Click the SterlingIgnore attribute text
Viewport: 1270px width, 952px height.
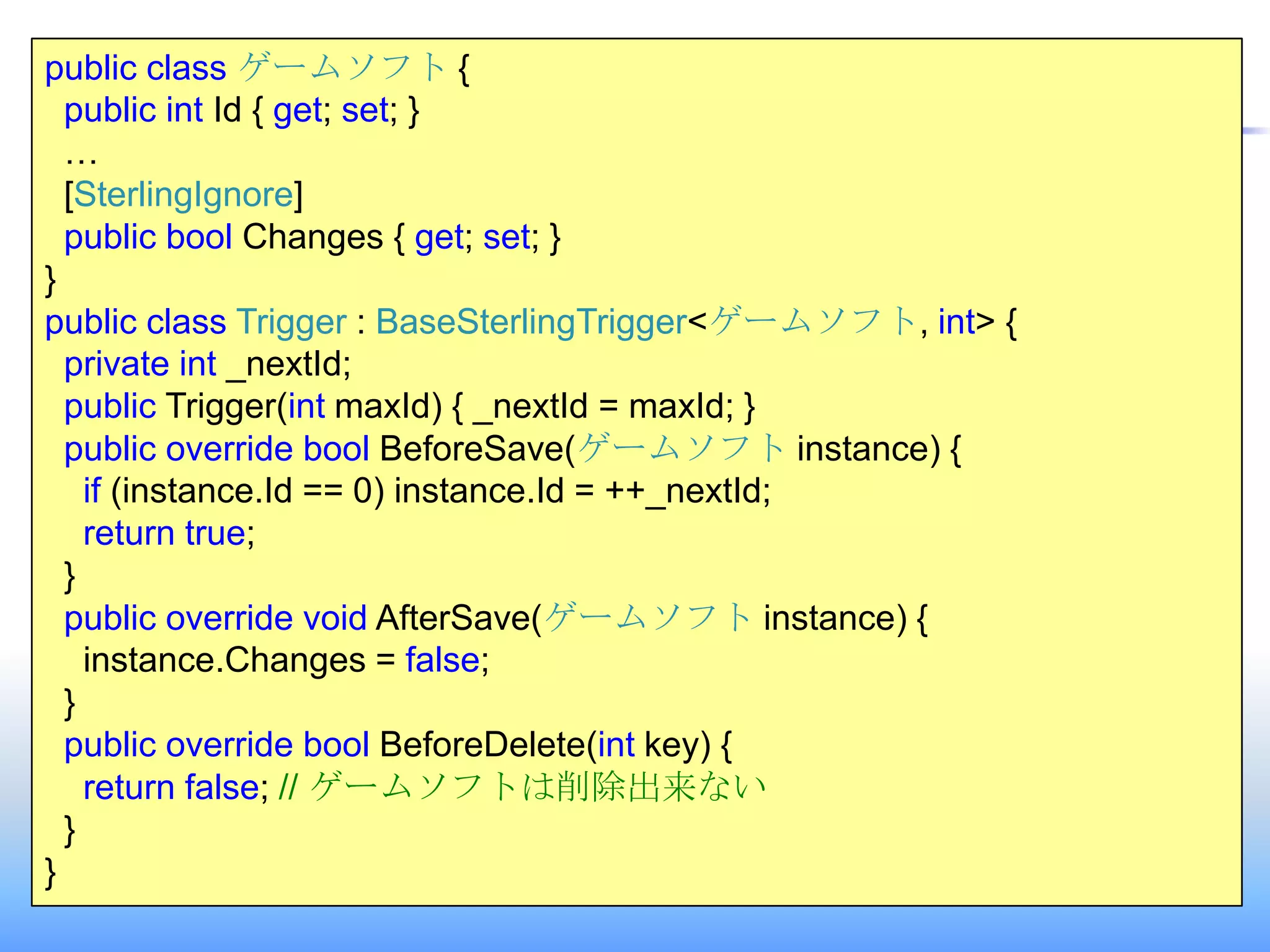pyautogui.click(x=184, y=195)
